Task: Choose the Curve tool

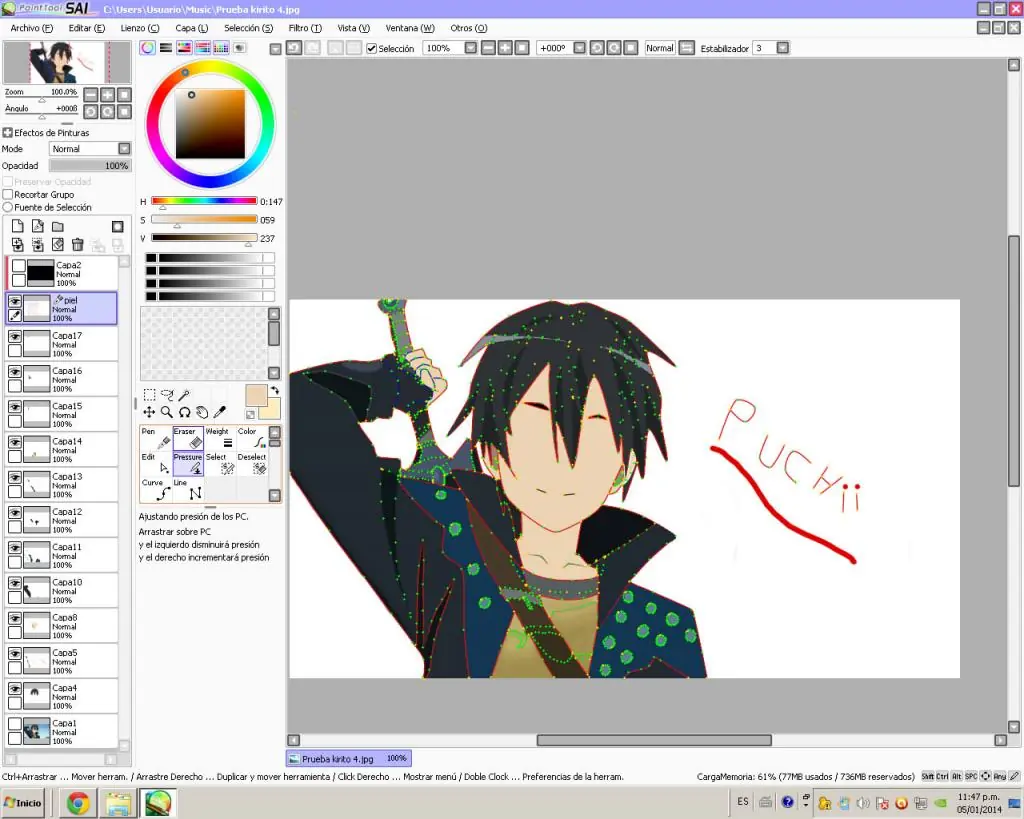Action: coord(156,490)
